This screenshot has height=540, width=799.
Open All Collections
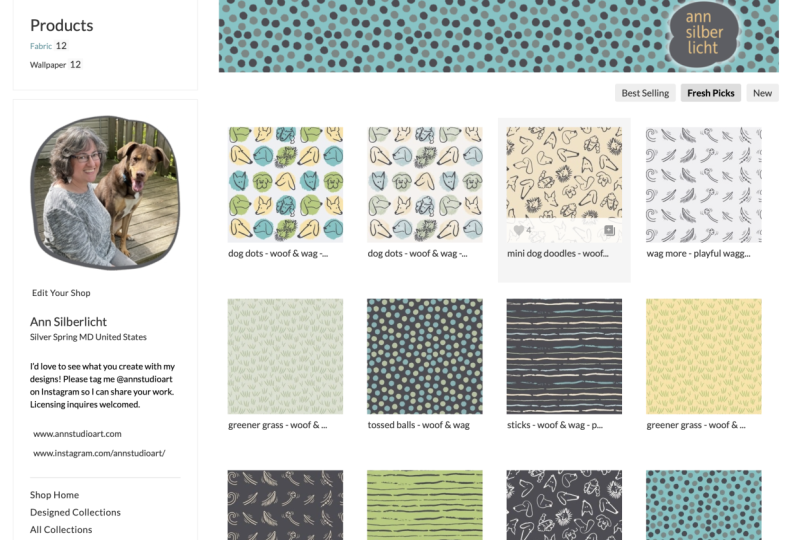coord(61,529)
